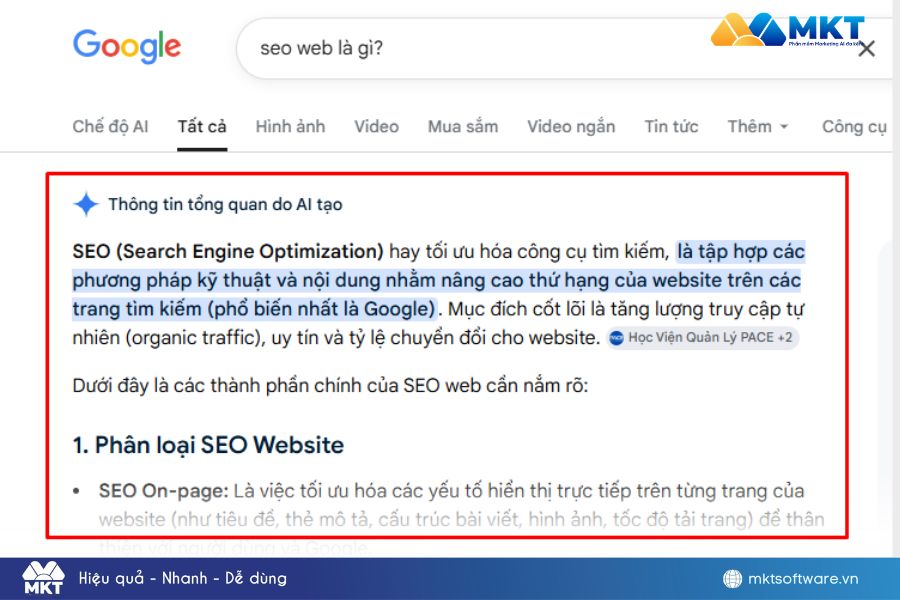Click the blue AI overview sparkle icon
The image size is (900, 600).
coord(86,204)
